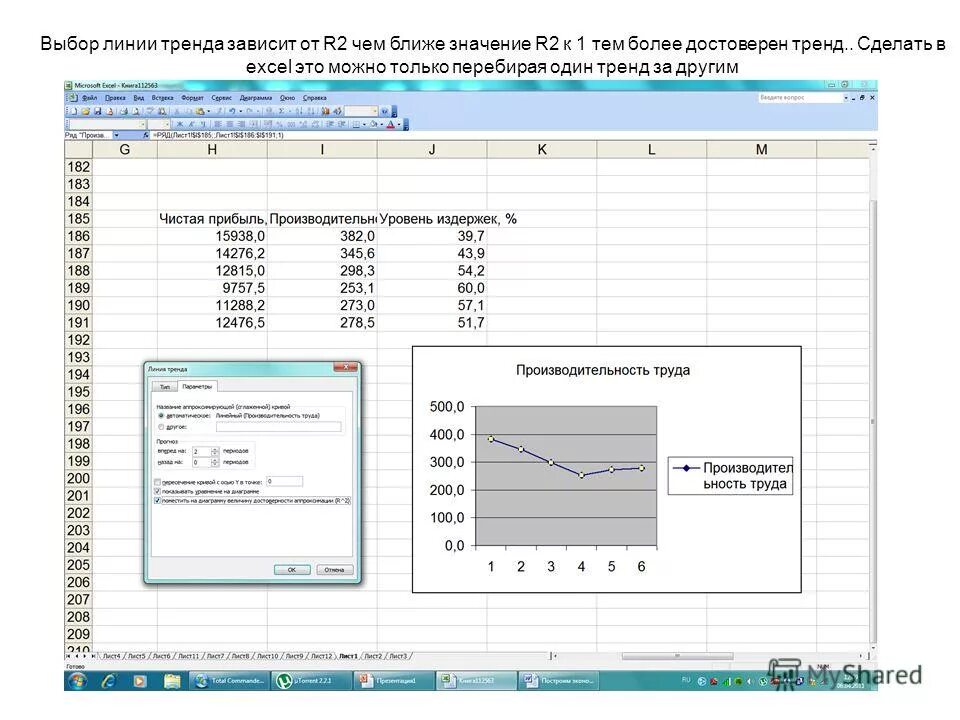Click the Open file folder icon
960x720 pixels.
(86, 111)
